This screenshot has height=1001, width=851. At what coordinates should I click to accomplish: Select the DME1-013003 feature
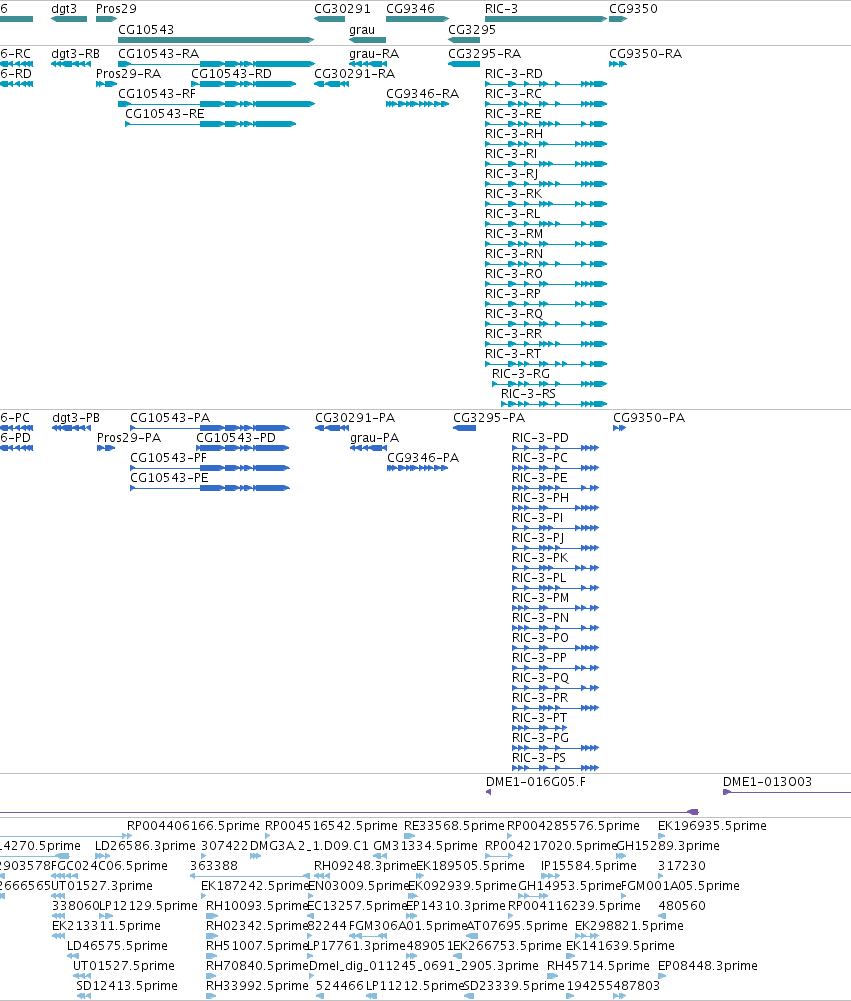[787, 792]
